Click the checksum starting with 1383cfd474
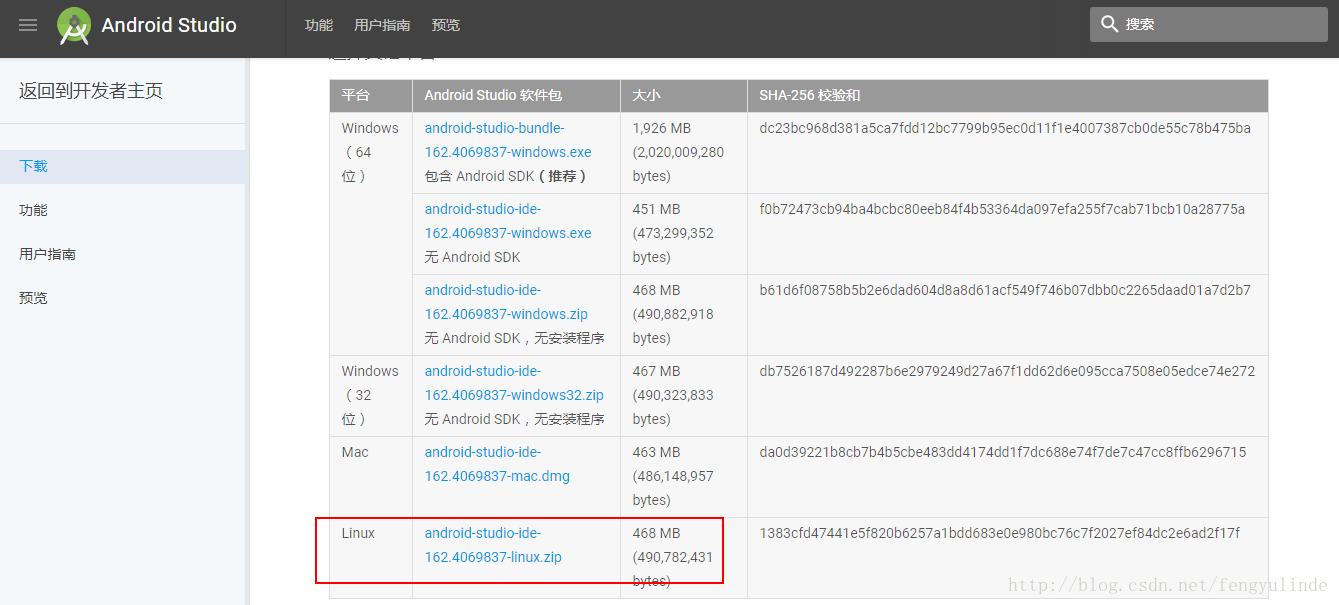Screen dimensions: 1339x605 tap(1000, 533)
